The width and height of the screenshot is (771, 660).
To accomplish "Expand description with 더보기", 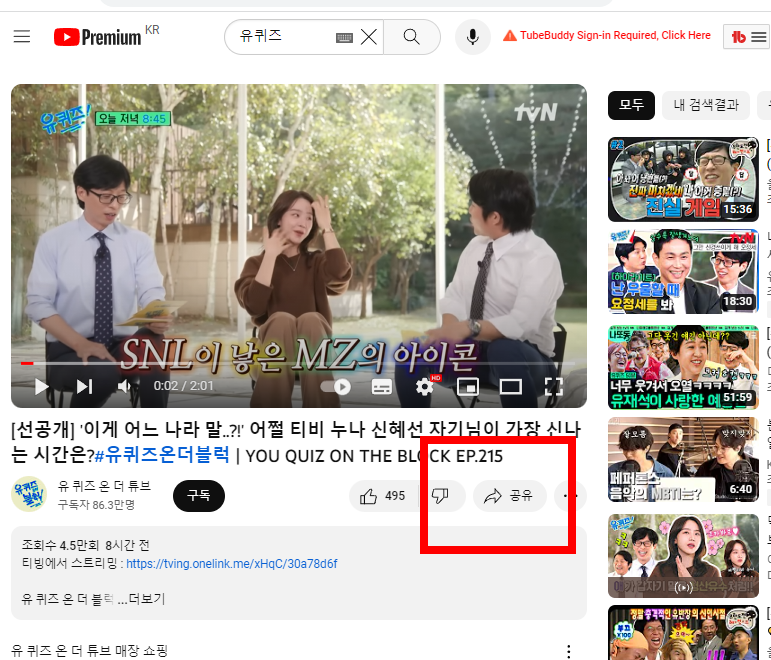I will [147, 599].
